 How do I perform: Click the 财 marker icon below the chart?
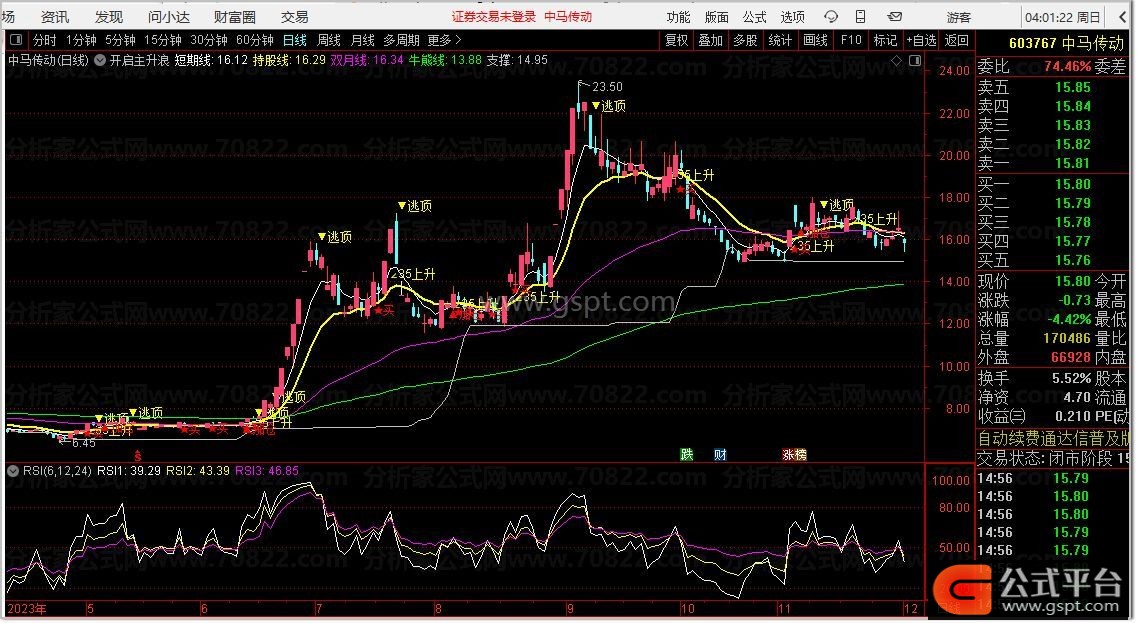click(x=720, y=455)
